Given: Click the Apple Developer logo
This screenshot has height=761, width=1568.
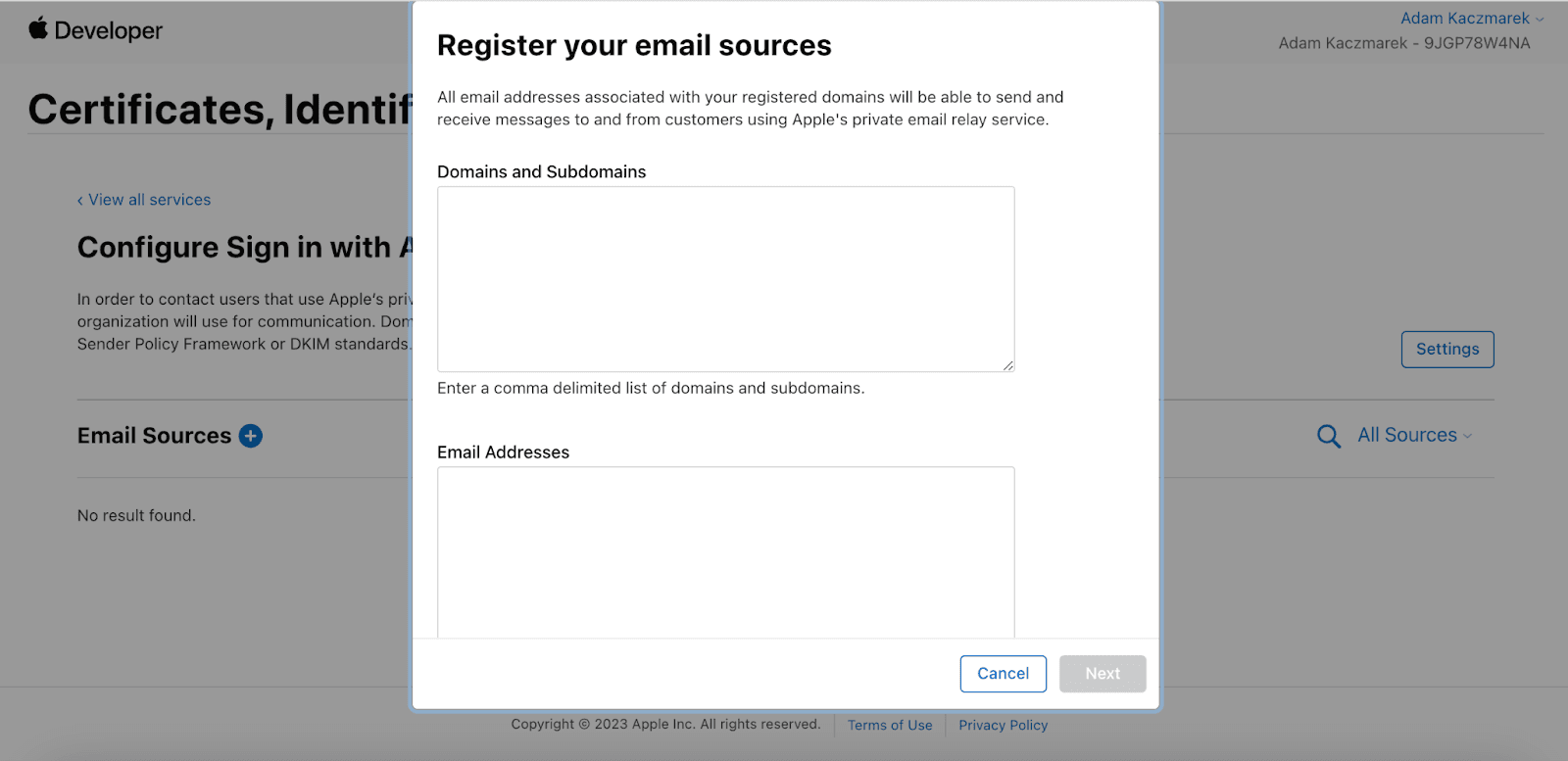Looking at the screenshot, I should 96,29.
